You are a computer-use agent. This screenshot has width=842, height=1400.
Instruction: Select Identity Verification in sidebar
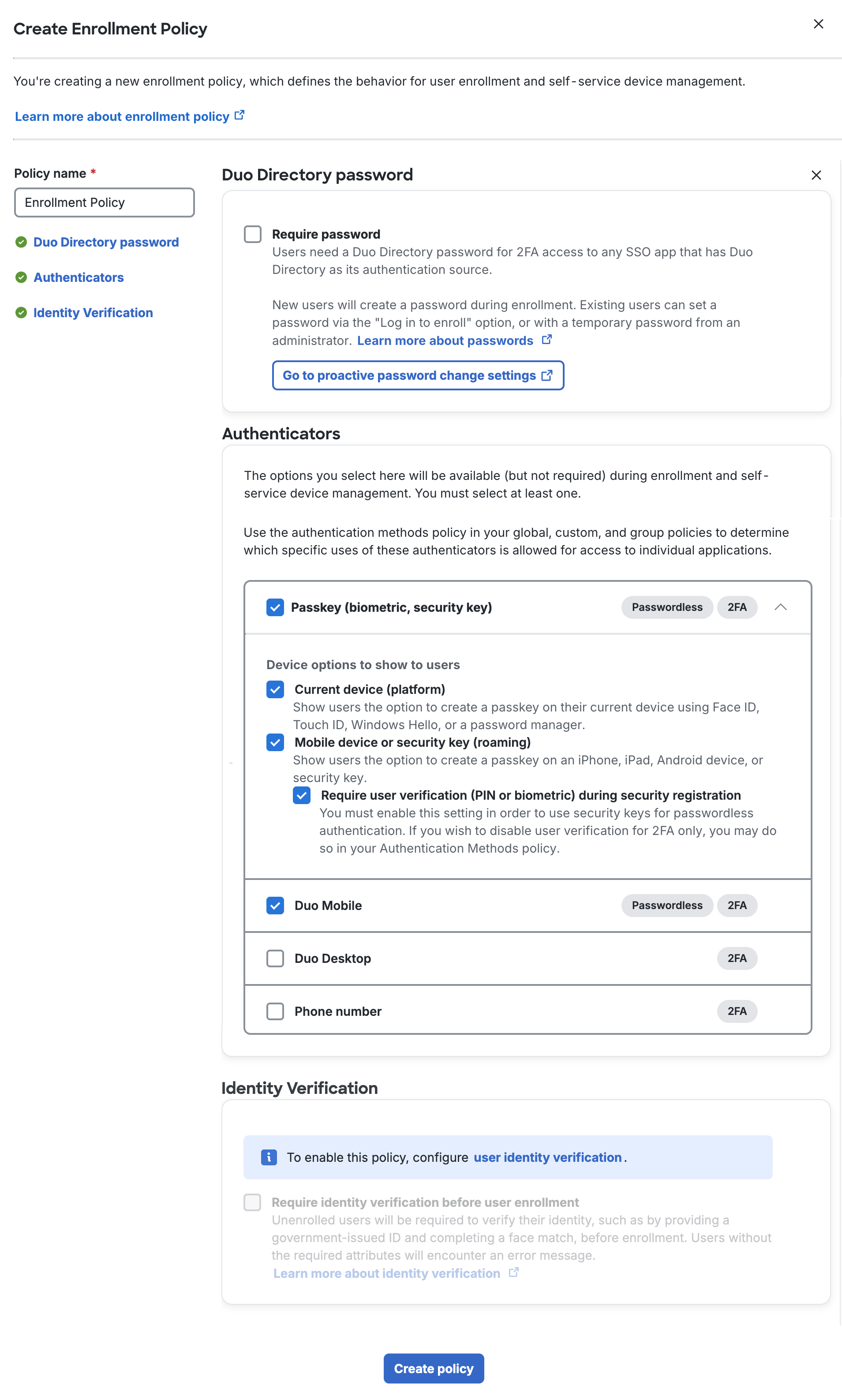click(93, 313)
